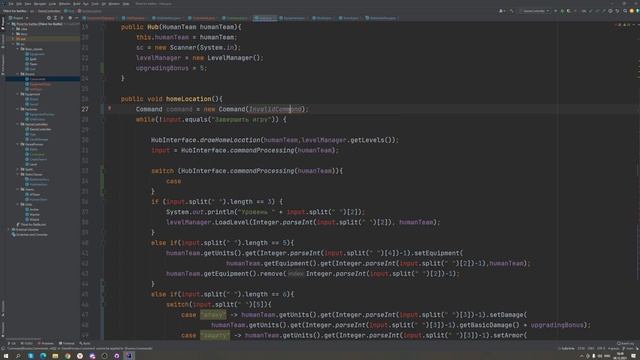Image resolution: width=640 pixels, height=360 pixels.
Task: Click the Expand All icon in Project panel
Action: (55, 18)
